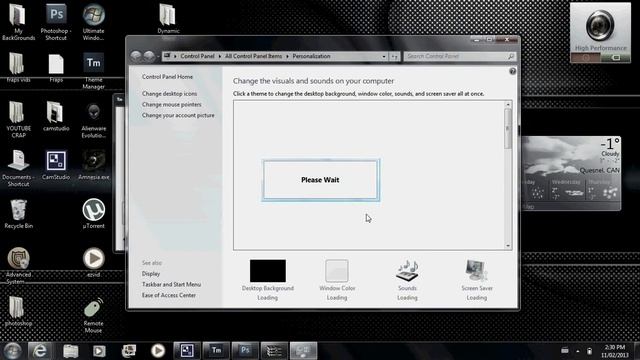Select All Control Panel Items breadcrumb

[x=253, y=56]
